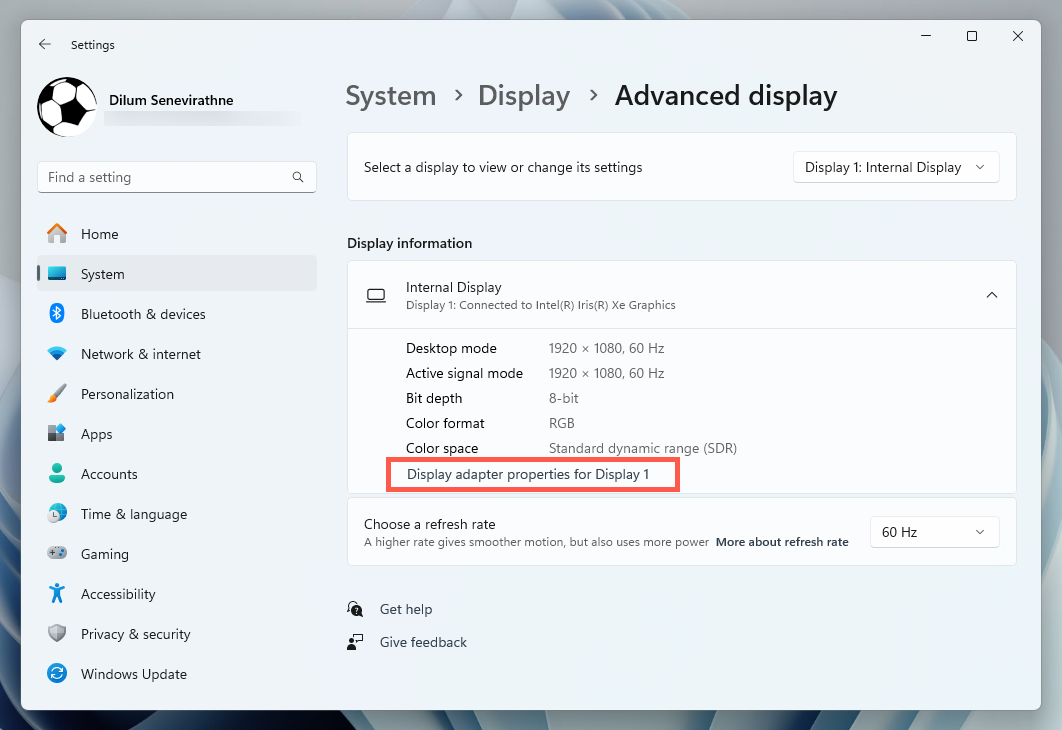The height and width of the screenshot is (730, 1062).
Task: Open Network & internet via Wi-Fi icon
Action: click(57, 354)
